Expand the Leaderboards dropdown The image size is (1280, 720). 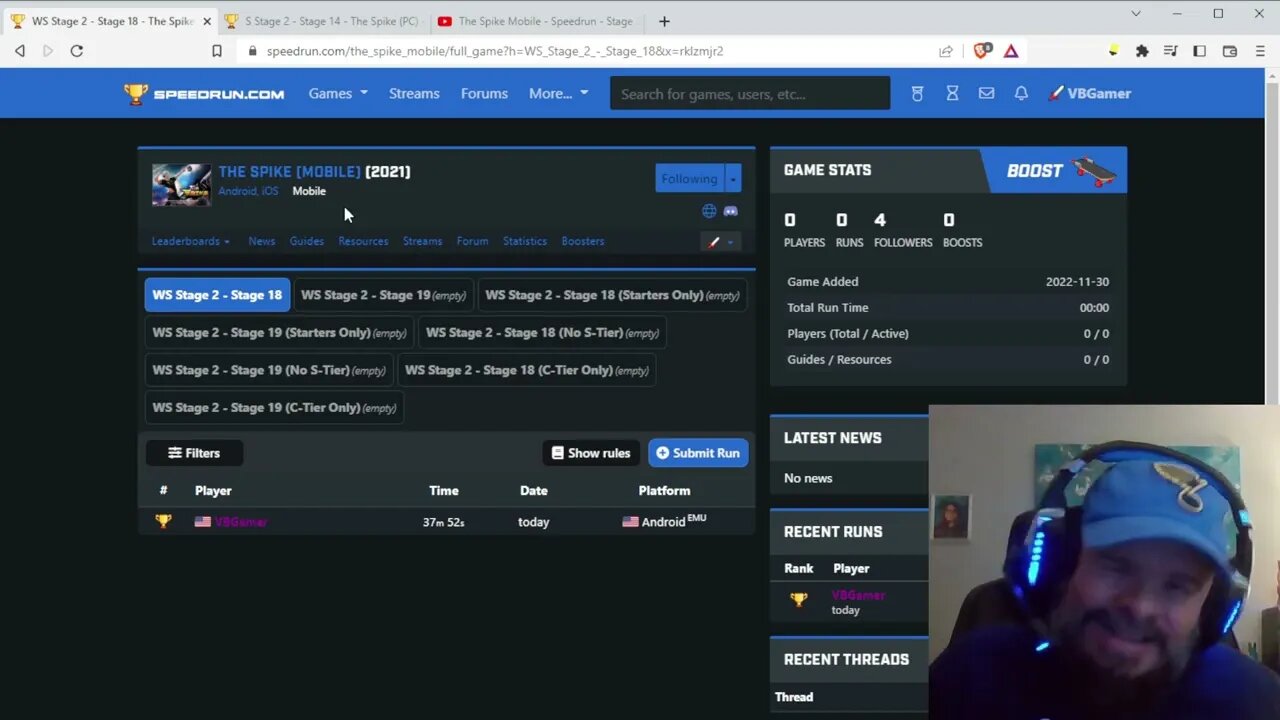[190, 241]
